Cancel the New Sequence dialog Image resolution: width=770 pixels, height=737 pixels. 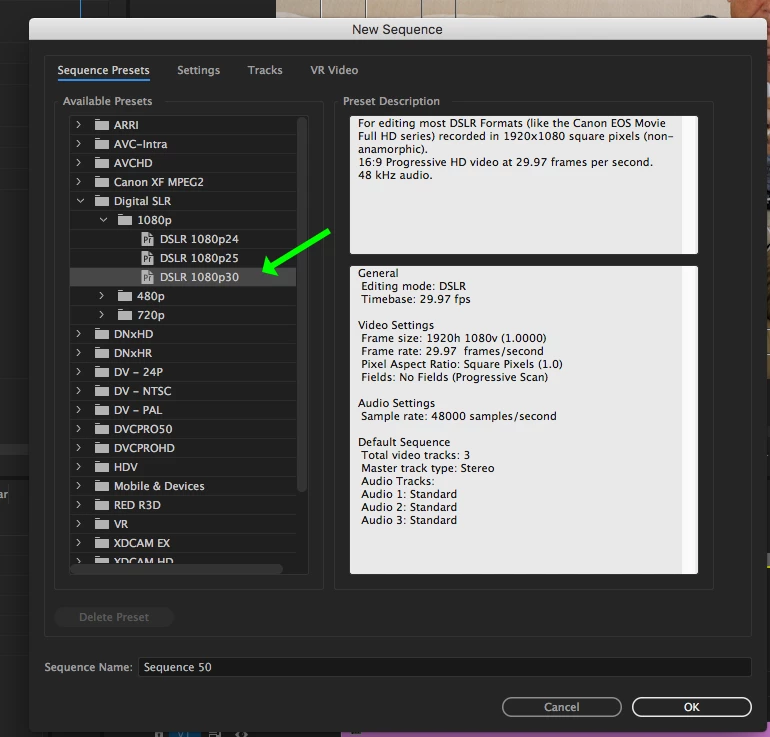[x=562, y=707]
